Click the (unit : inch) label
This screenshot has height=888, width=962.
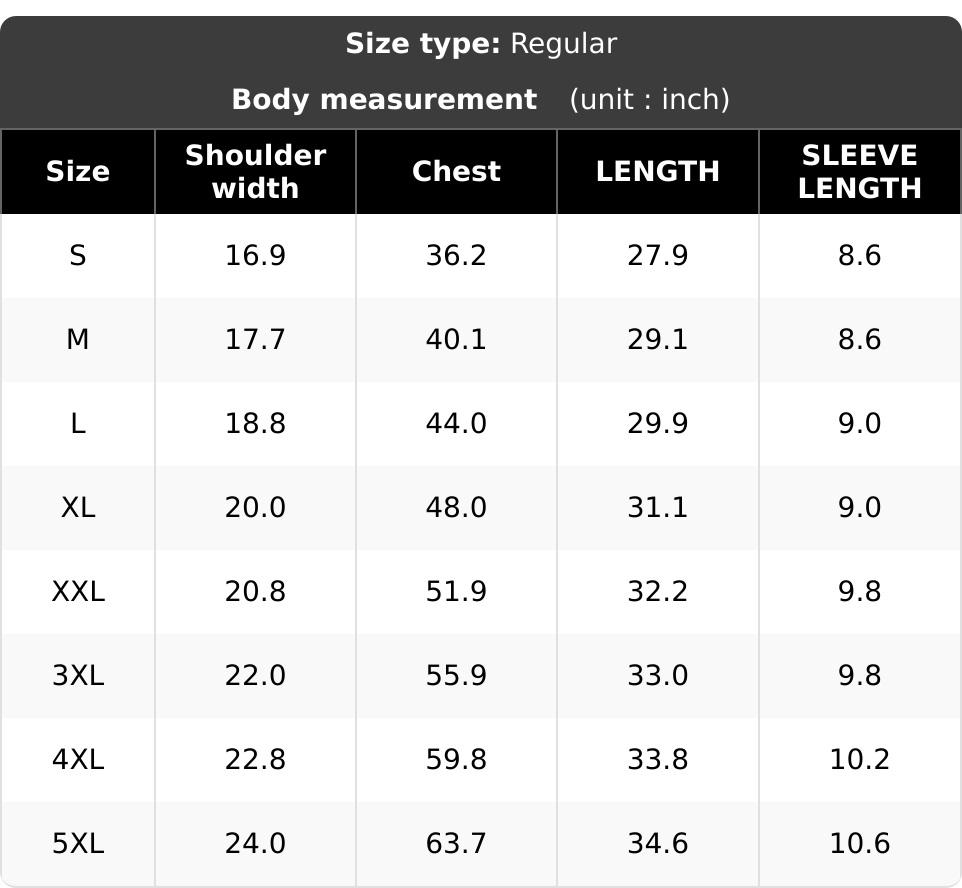(650, 99)
